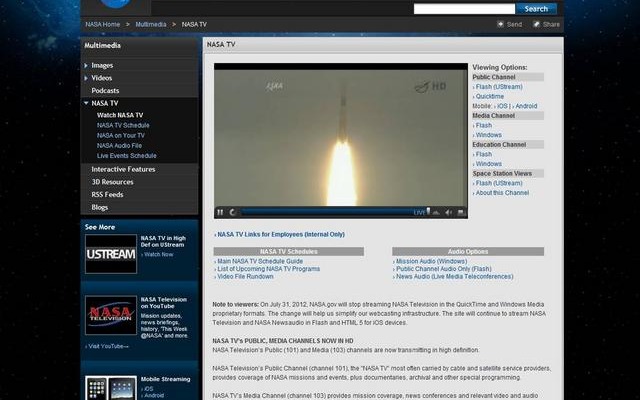
Task: Open Public Channel Audio Only (Flash)
Action: 444,269
